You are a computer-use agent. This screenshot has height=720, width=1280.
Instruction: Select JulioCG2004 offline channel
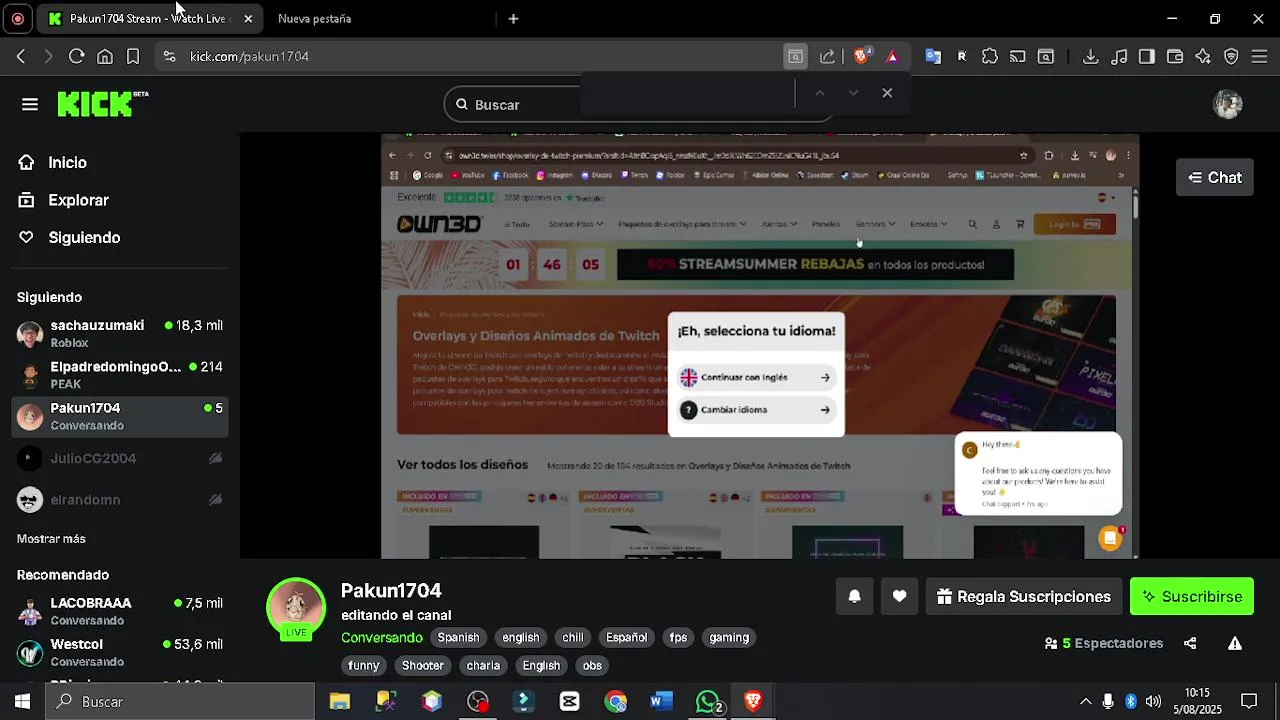(120, 458)
